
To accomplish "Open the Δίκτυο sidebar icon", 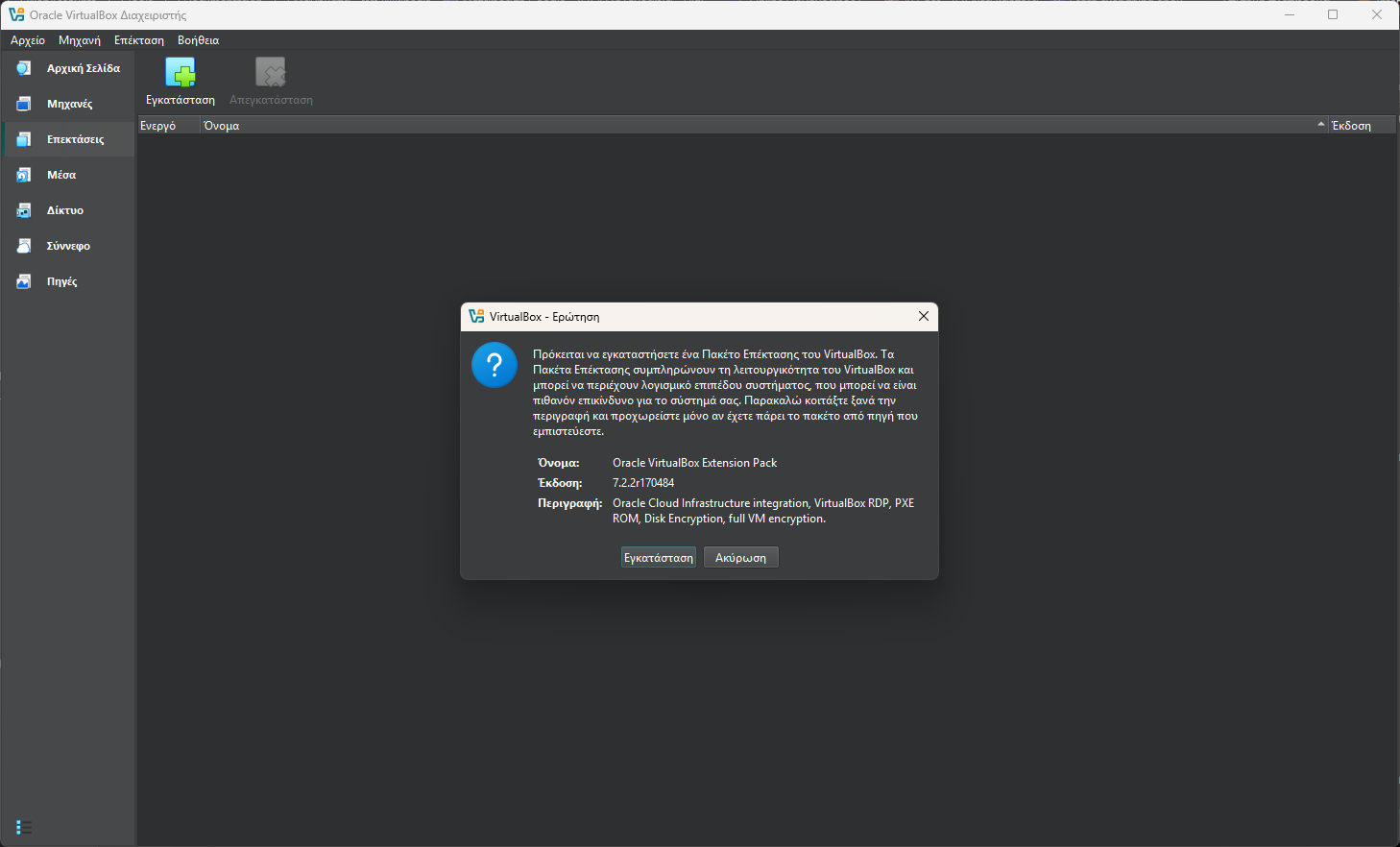I will tap(24, 210).
